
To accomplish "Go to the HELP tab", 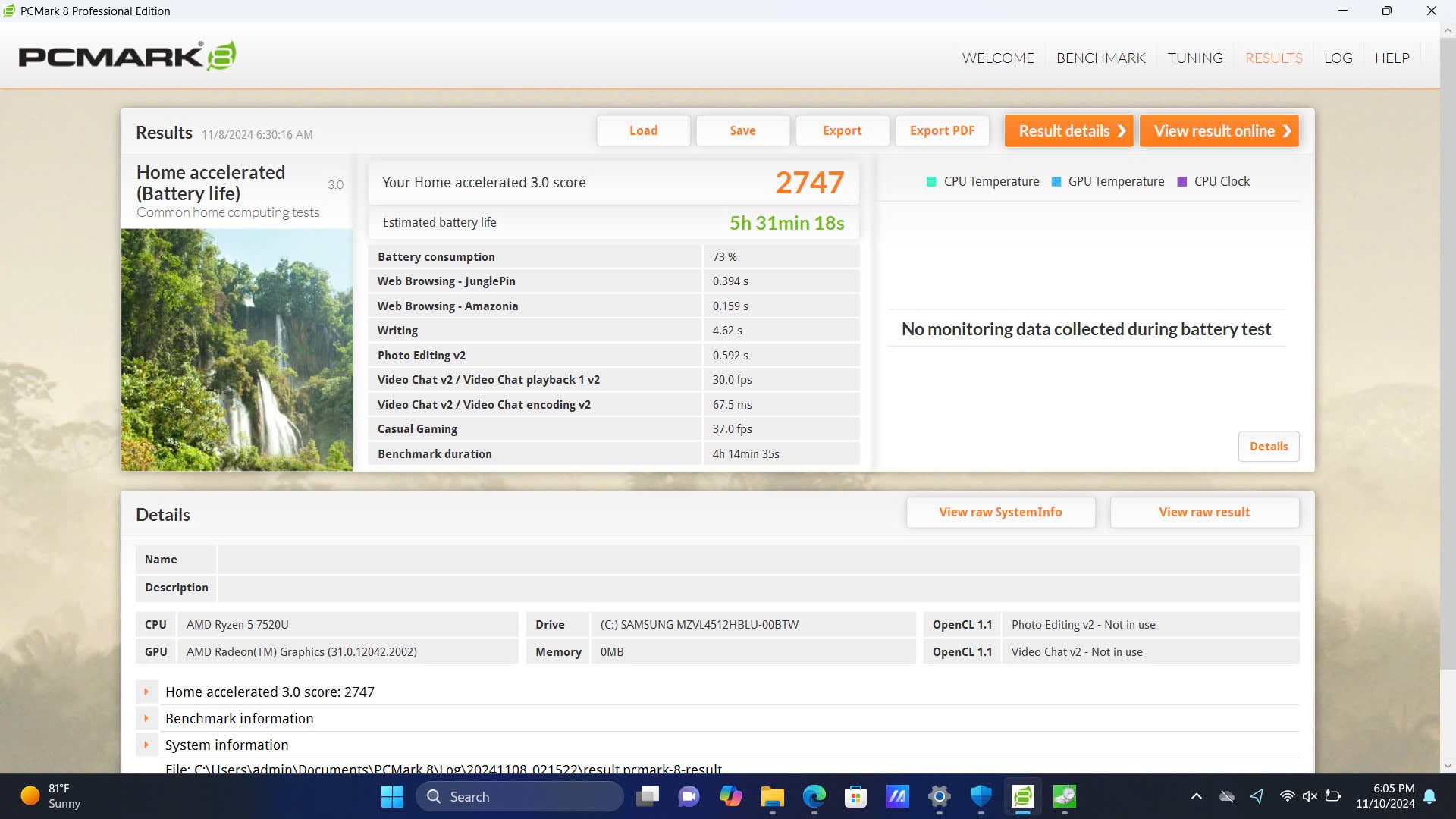I will coord(1392,58).
